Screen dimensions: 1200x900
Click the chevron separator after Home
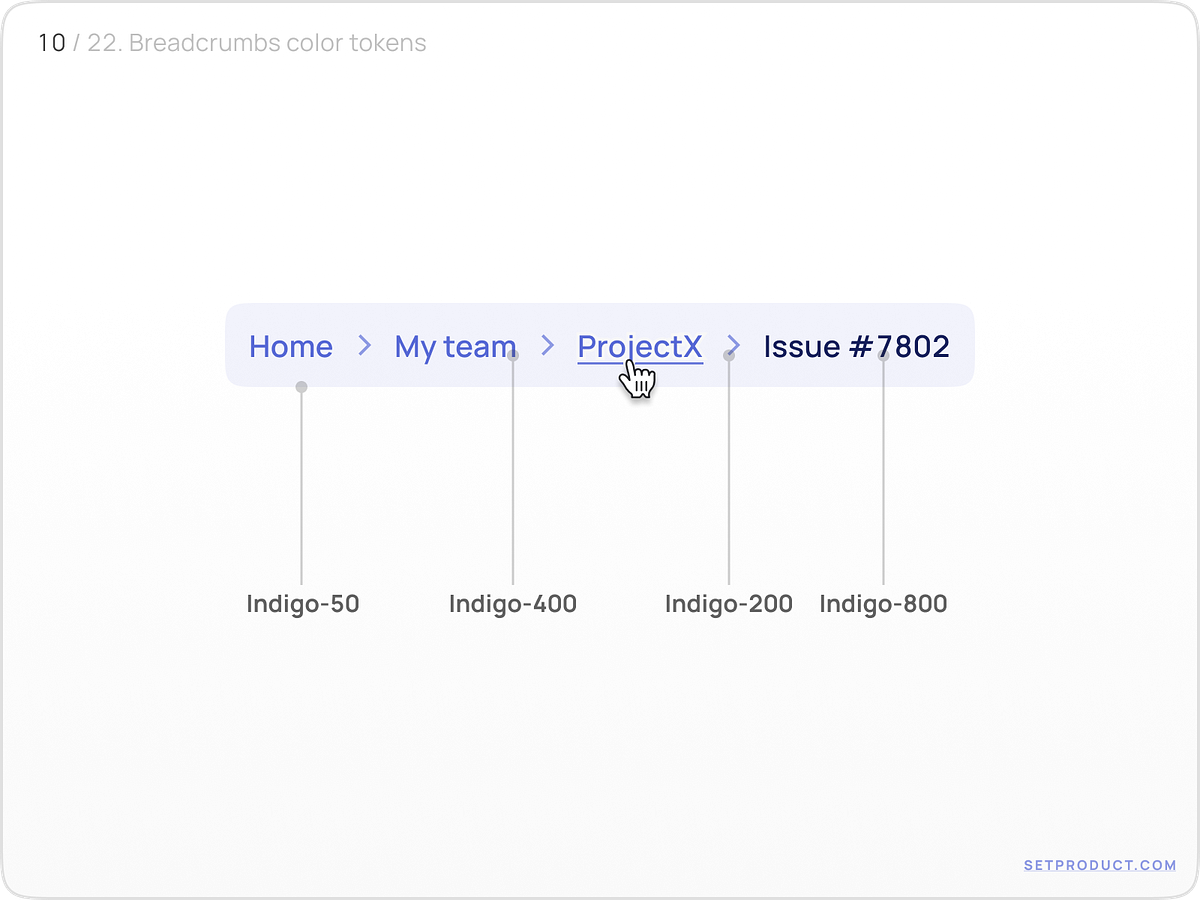click(x=362, y=347)
